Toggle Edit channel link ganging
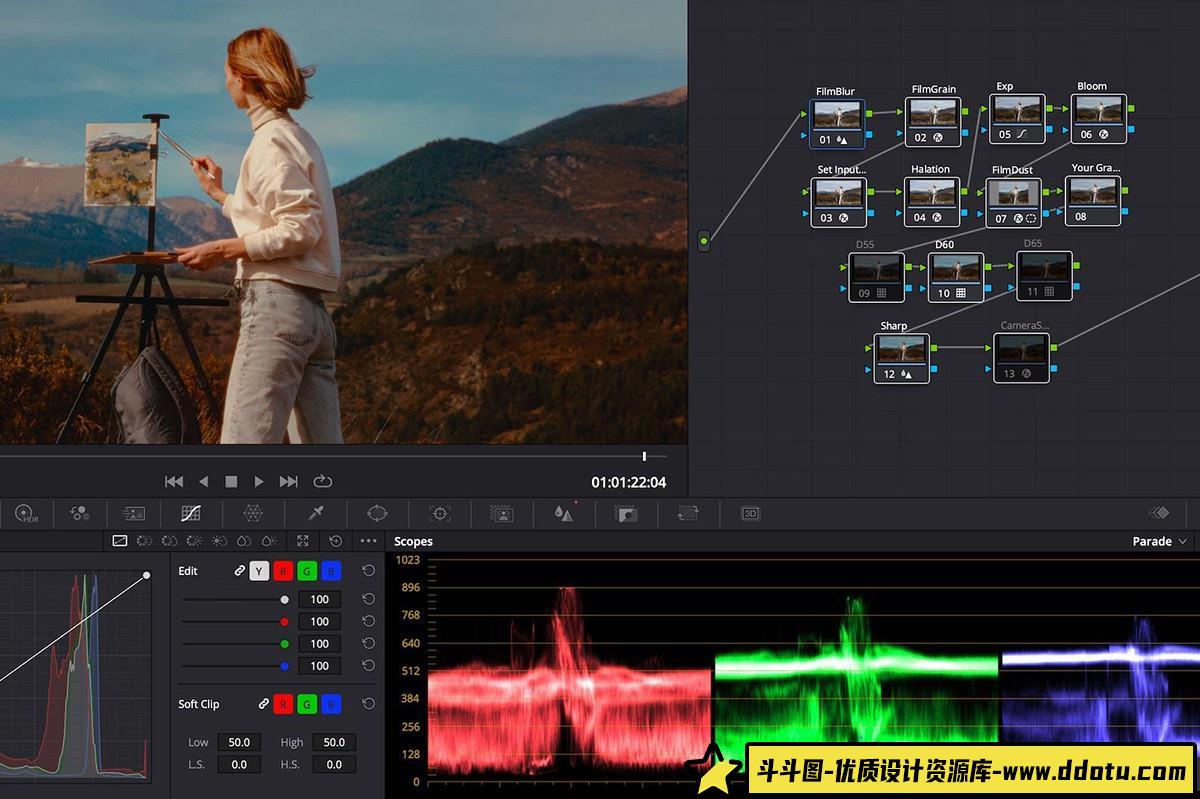Image resolution: width=1200 pixels, height=799 pixels. tap(239, 571)
